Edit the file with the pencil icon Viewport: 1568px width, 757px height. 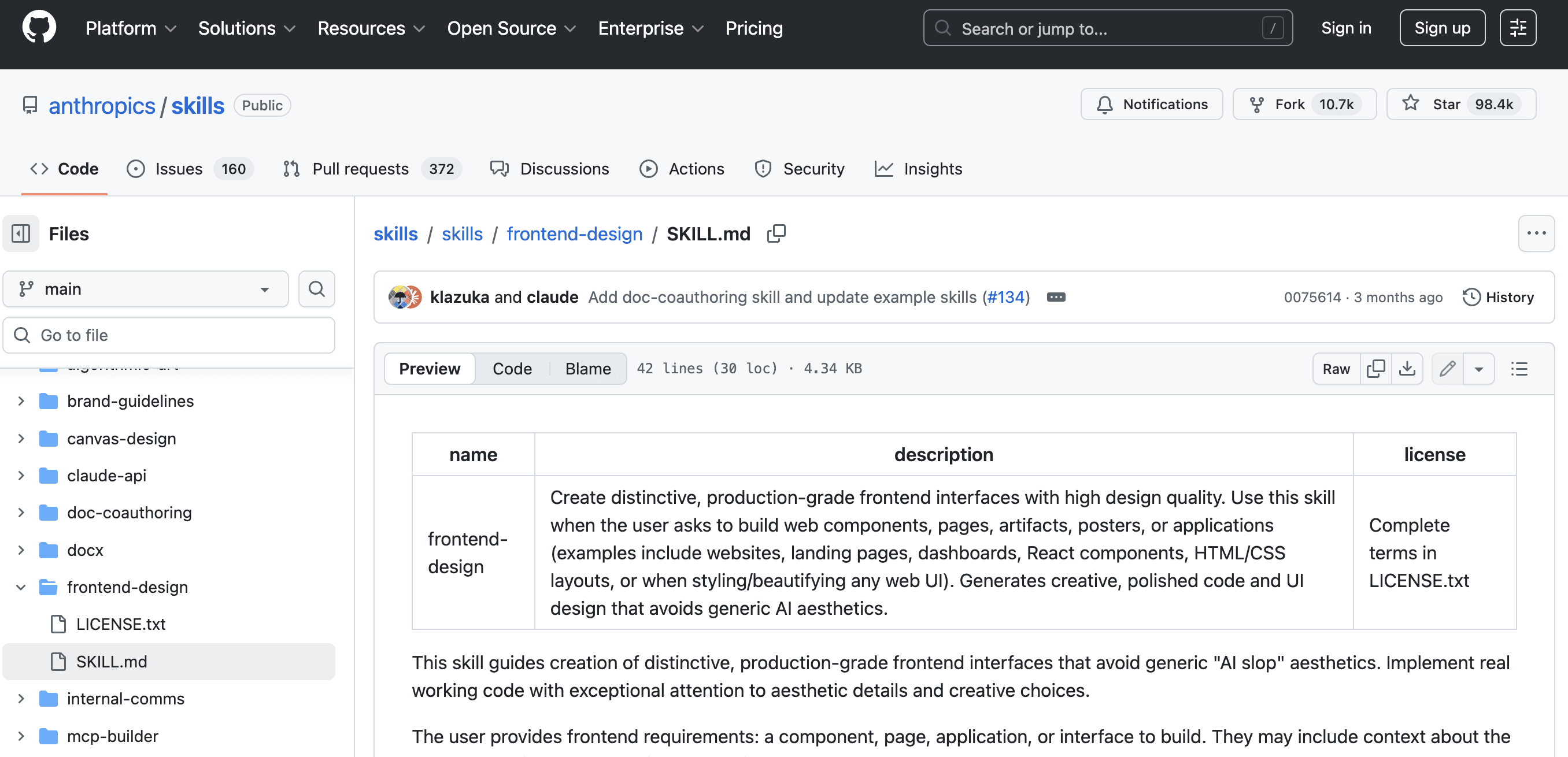[1448, 369]
